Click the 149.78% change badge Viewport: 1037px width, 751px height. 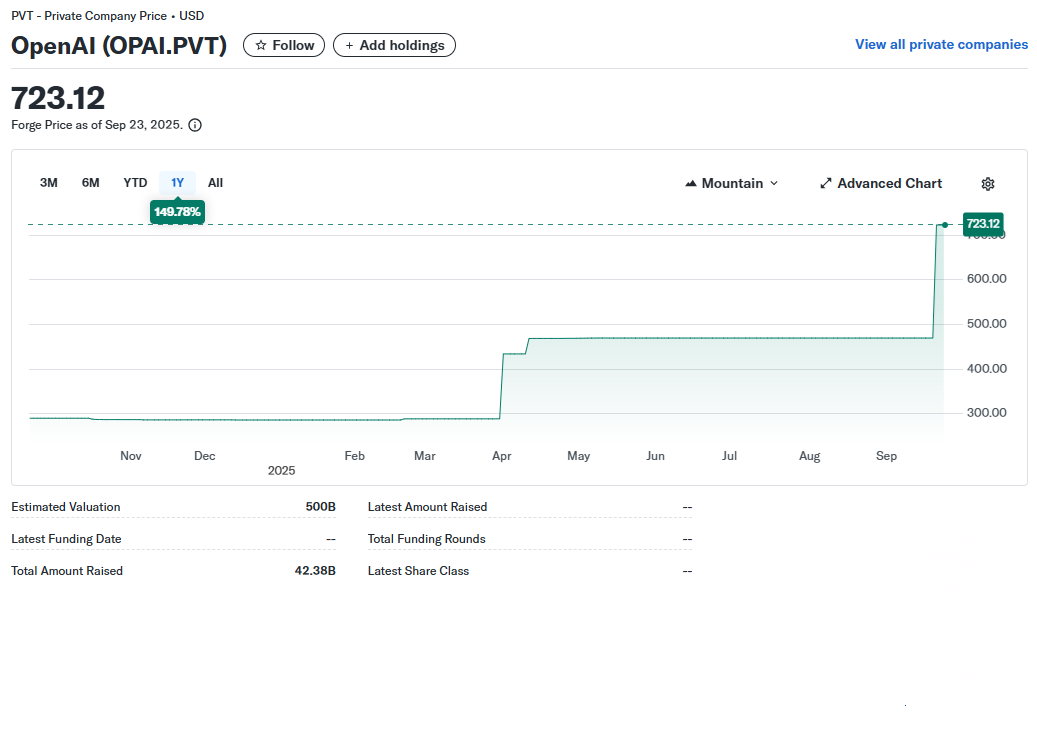tap(177, 212)
